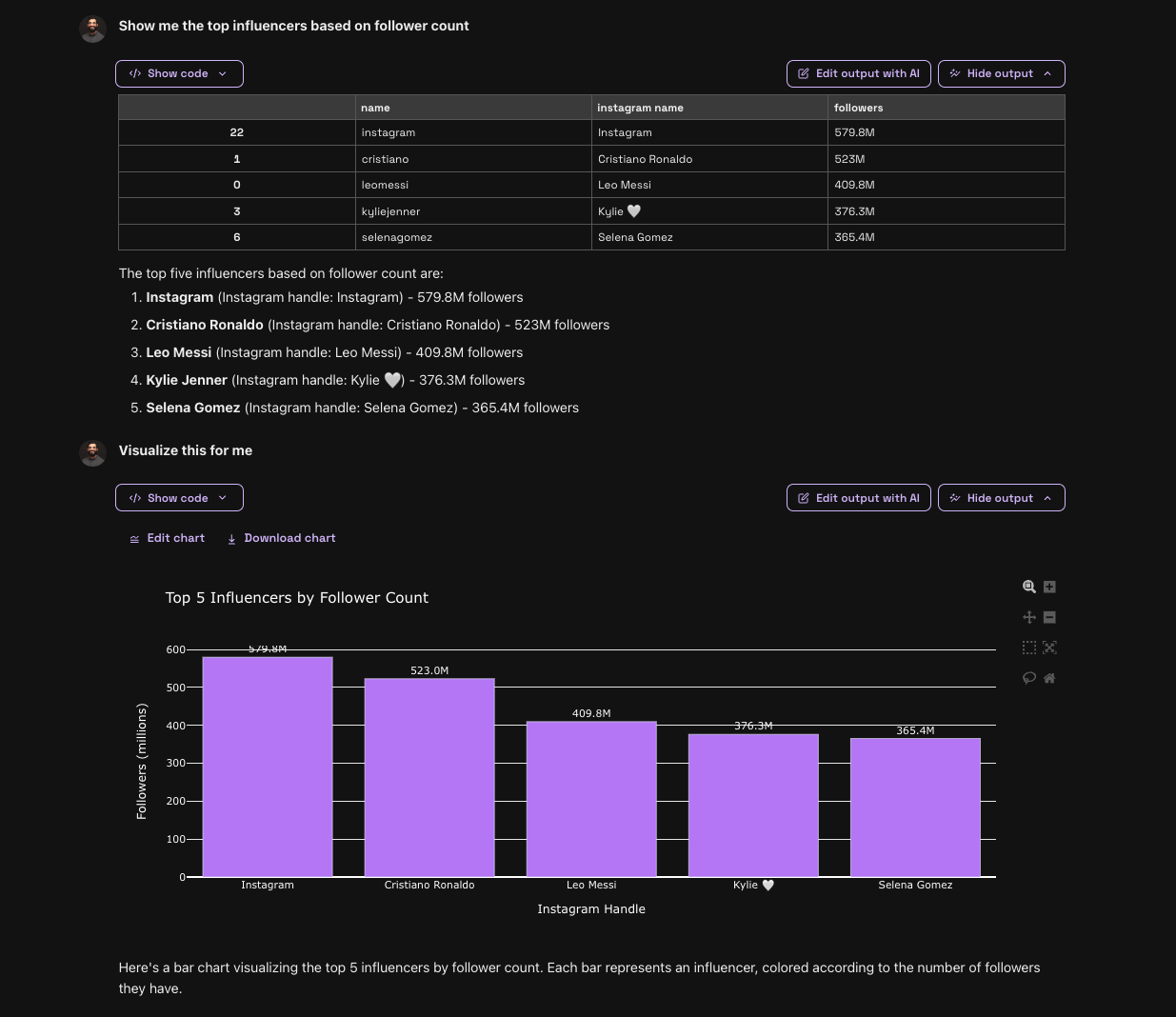Click the followers column header
This screenshot has width=1176, height=1017.
point(858,108)
